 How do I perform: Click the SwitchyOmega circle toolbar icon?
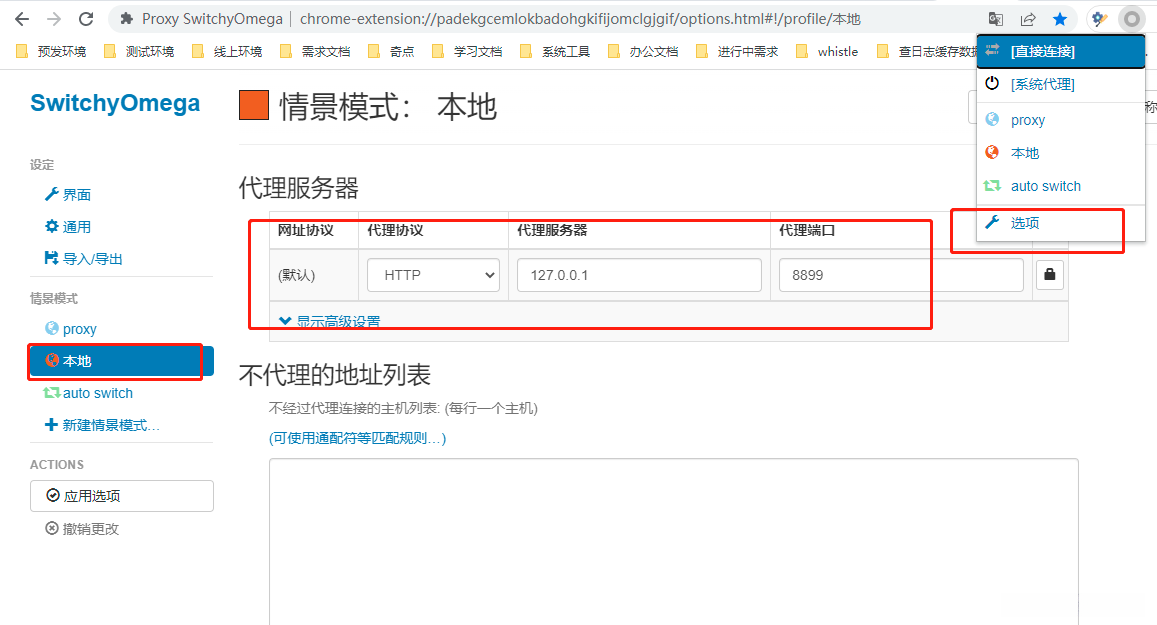coord(1131,19)
